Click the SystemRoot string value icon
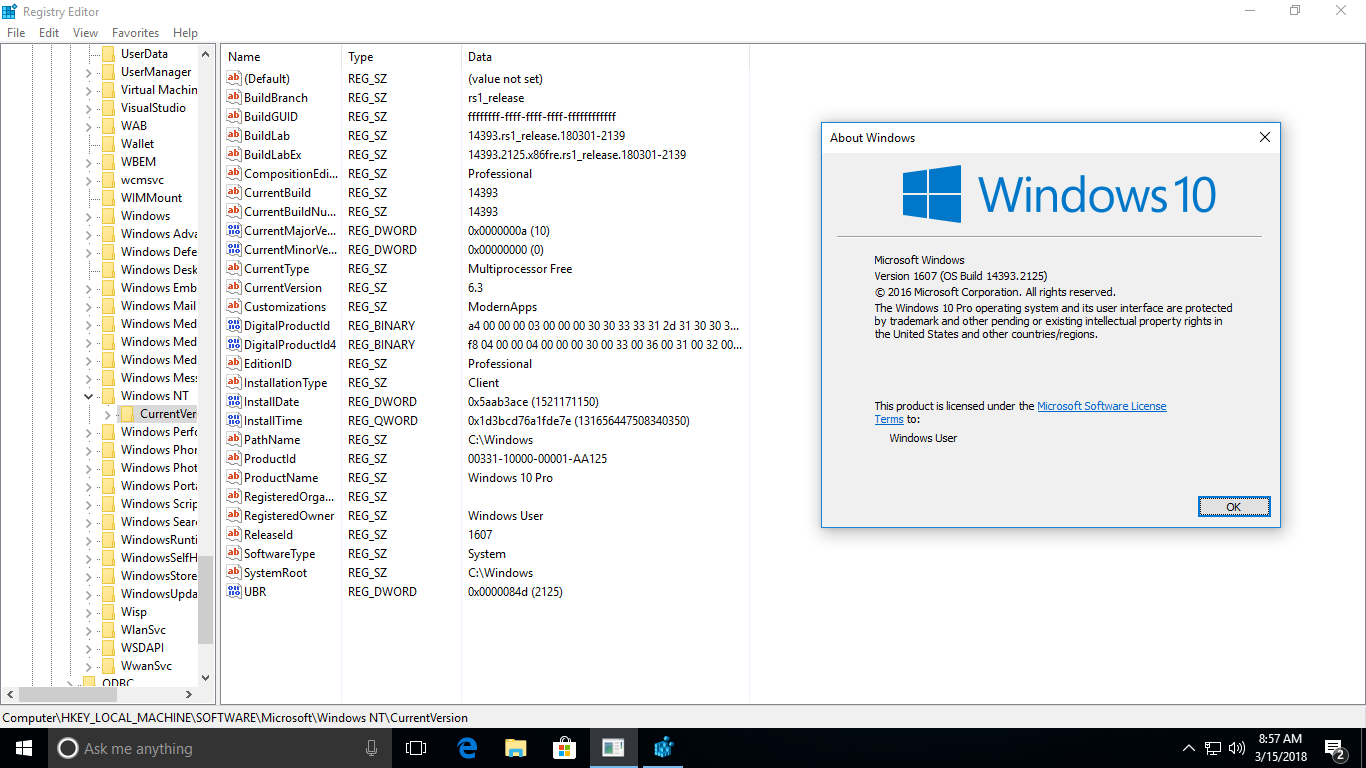 234,573
